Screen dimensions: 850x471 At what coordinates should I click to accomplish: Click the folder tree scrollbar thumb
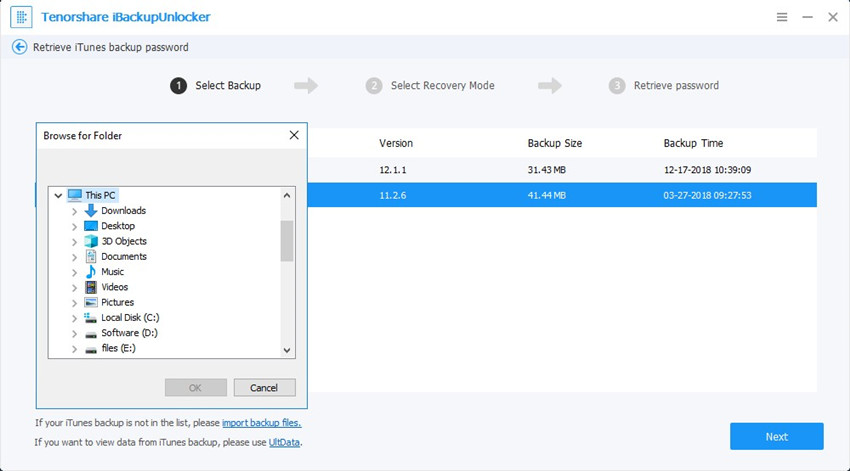tap(287, 241)
